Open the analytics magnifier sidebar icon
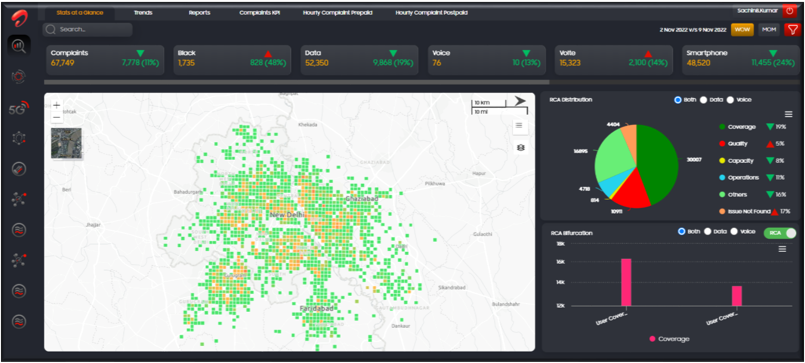This screenshot has height=363, width=805. (19, 47)
